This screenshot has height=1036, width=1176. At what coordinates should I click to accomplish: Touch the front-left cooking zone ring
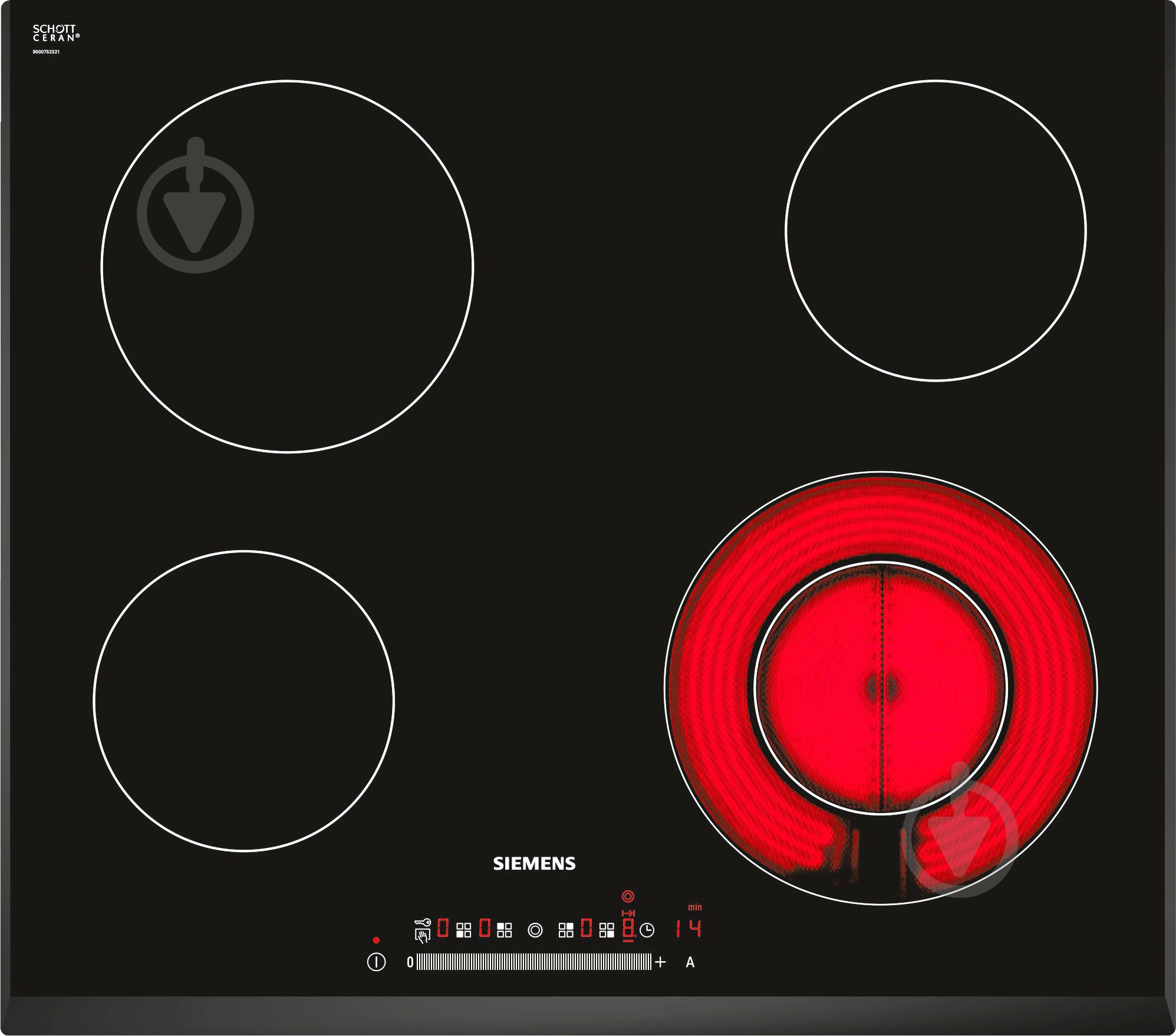point(244,701)
